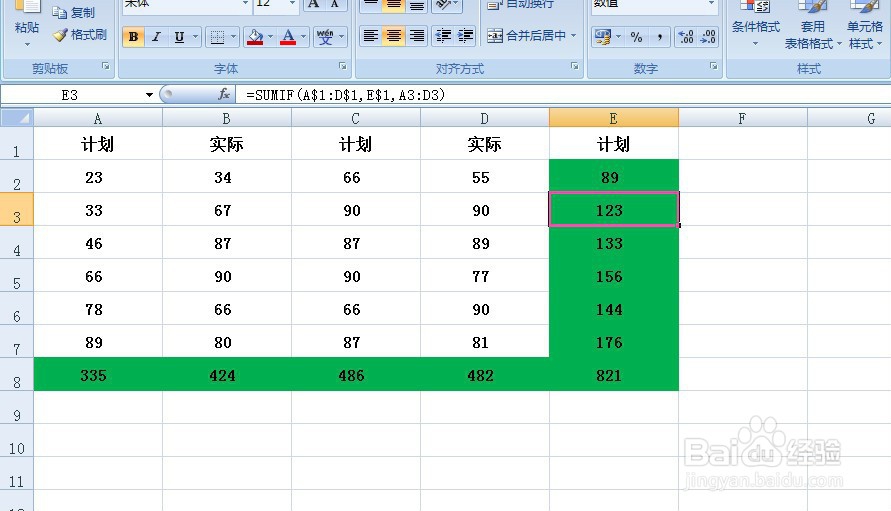The width and height of the screenshot is (891, 511).
Task: Toggle Underline formatting
Action: tap(179, 37)
